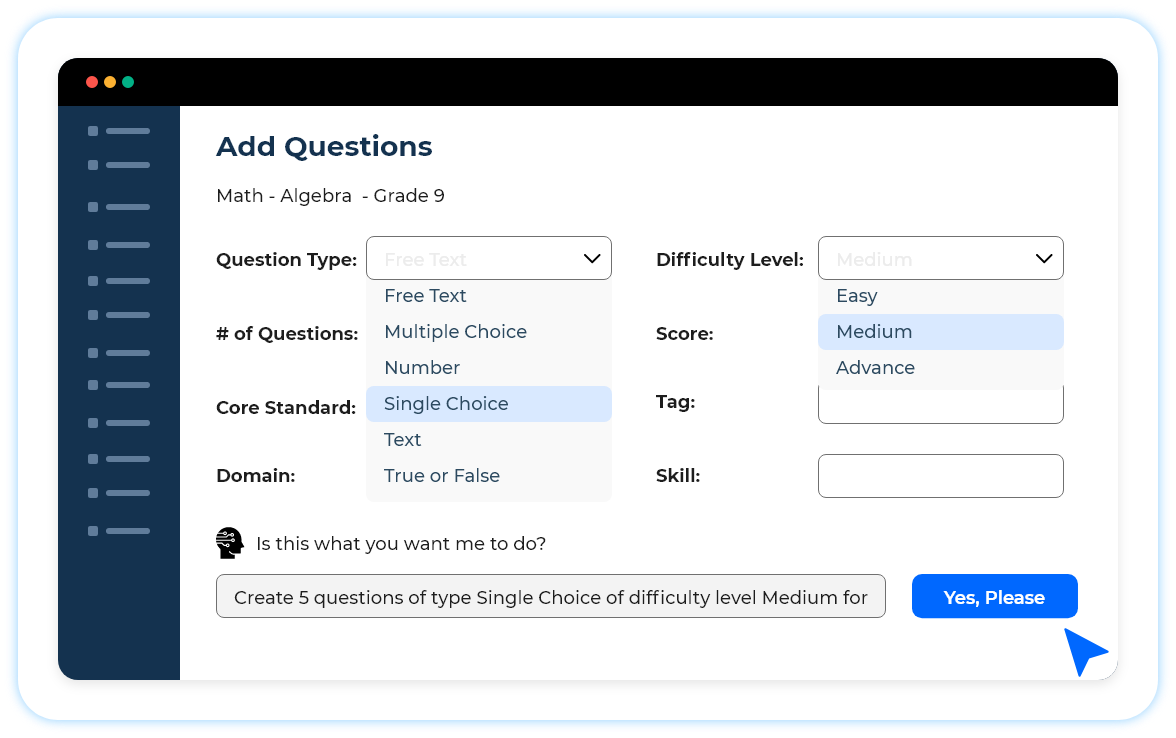Select Number question type option
Image resolution: width=1176 pixels, height=738 pixels.
click(422, 368)
